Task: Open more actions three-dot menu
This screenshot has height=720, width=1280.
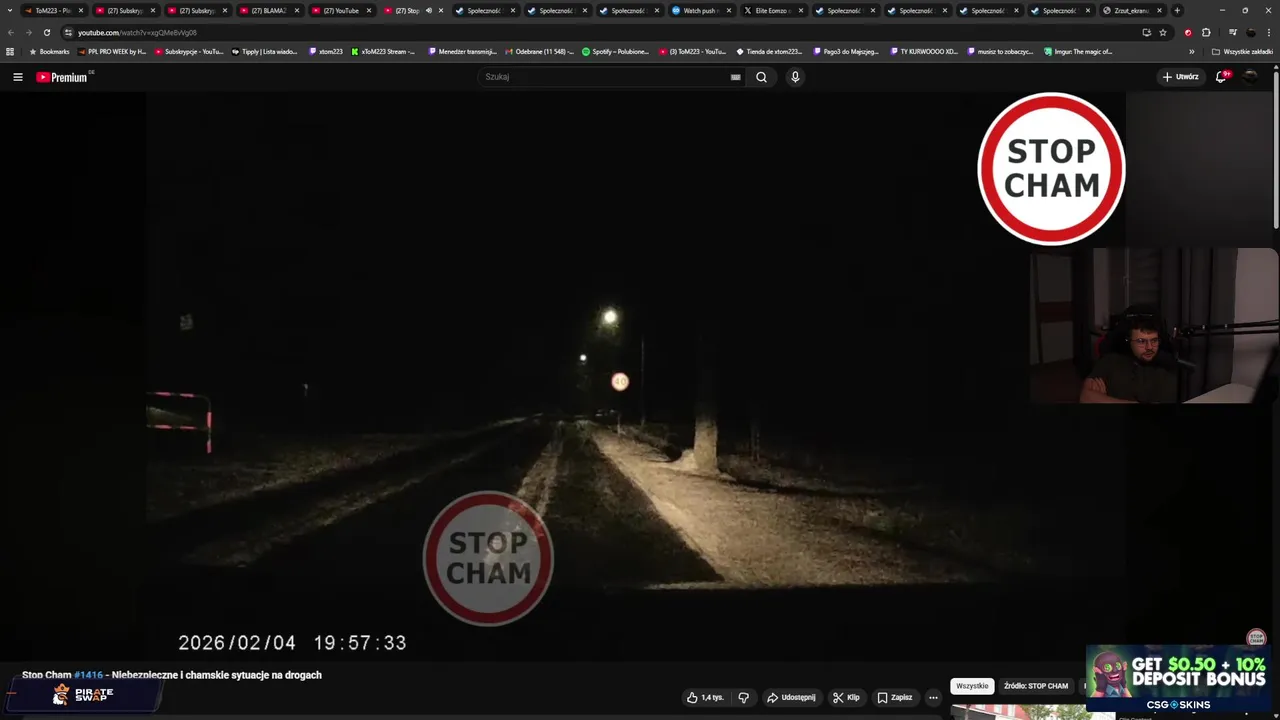Action: pos(933,697)
